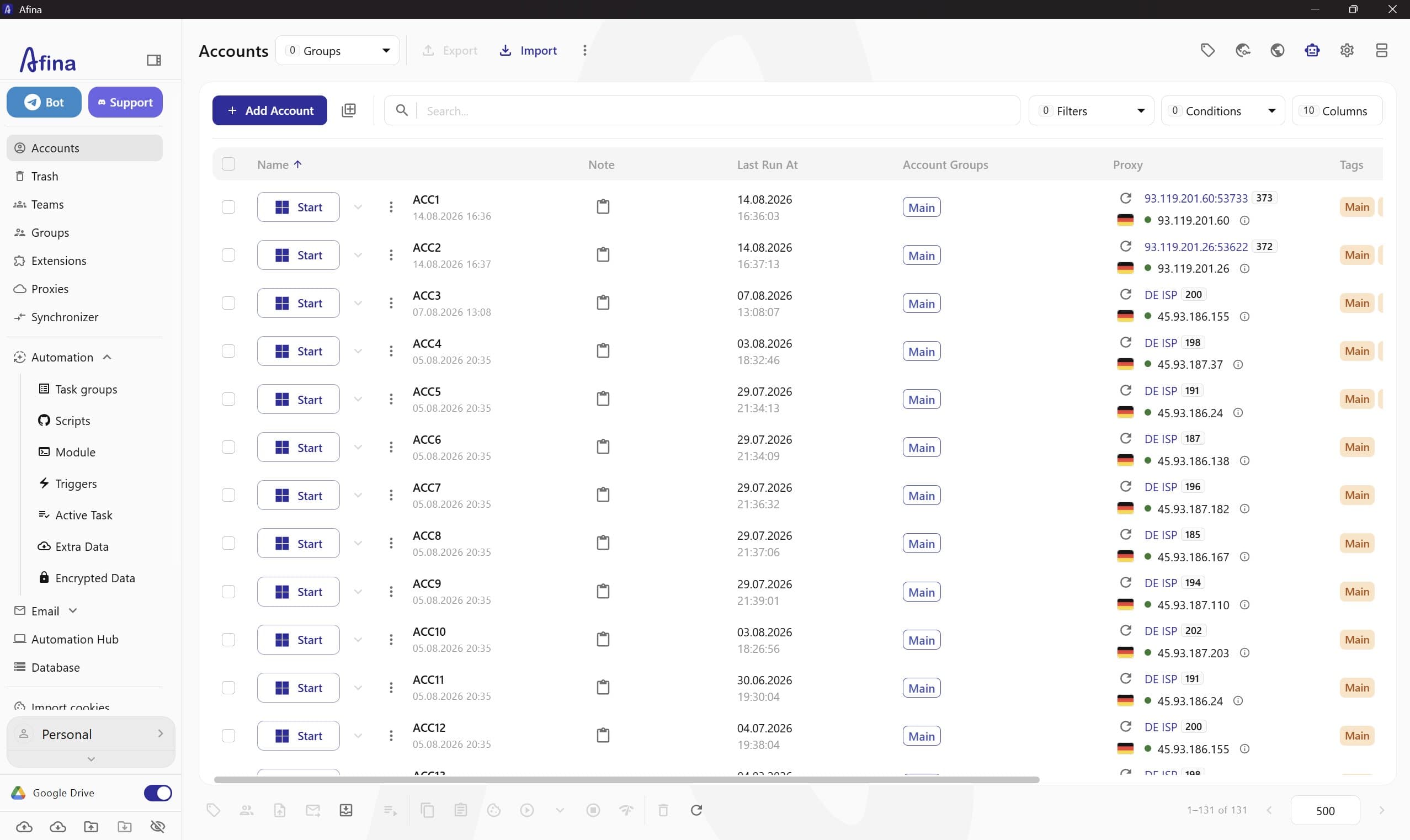Select the ACC3 row checkbox
This screenshot has width=1410, height=840.
pos(228,303)
